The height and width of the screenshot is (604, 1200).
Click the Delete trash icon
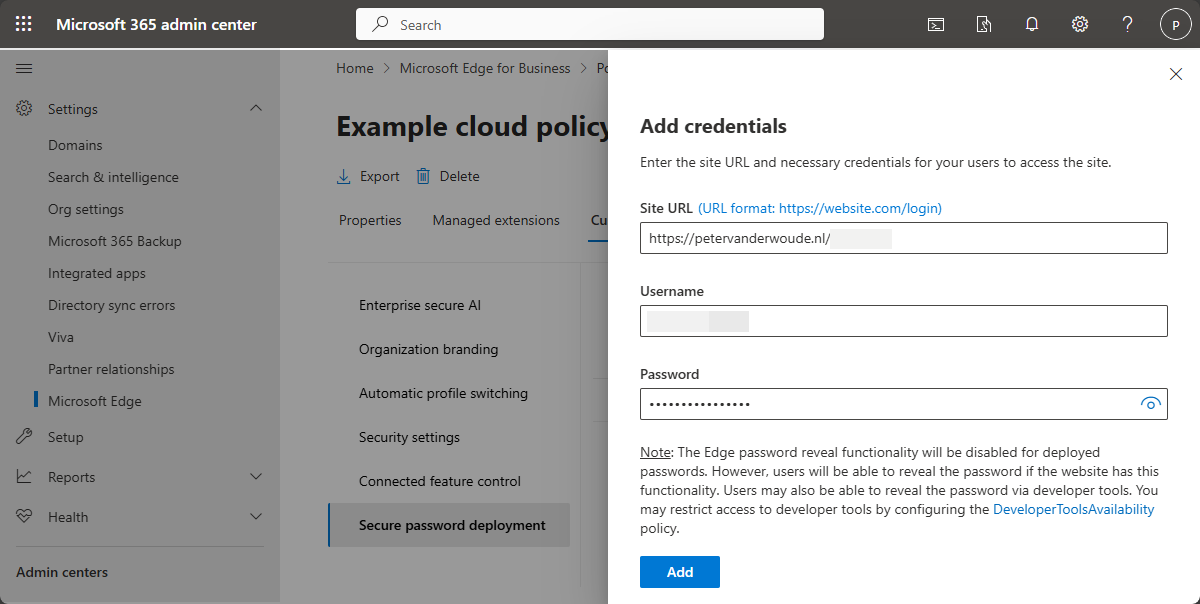point(423,176)
